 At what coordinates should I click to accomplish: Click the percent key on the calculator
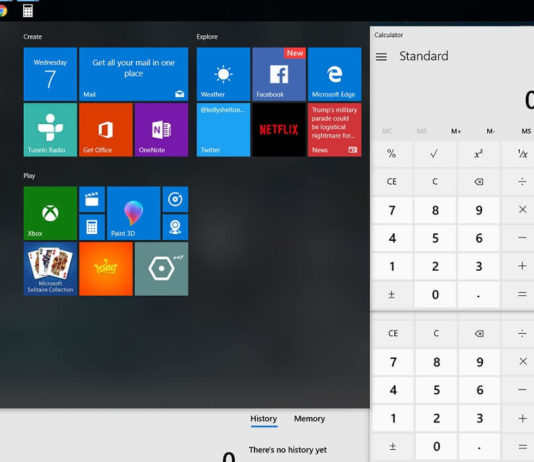point(392,154)
